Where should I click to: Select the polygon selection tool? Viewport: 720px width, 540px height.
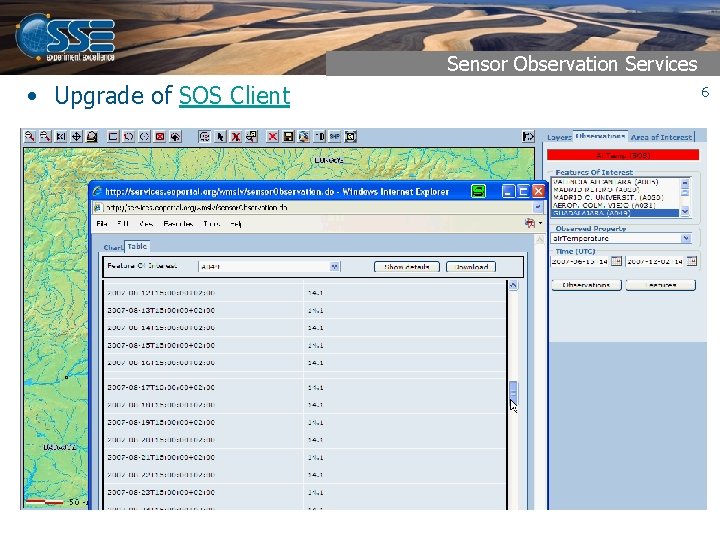[129, 136]
